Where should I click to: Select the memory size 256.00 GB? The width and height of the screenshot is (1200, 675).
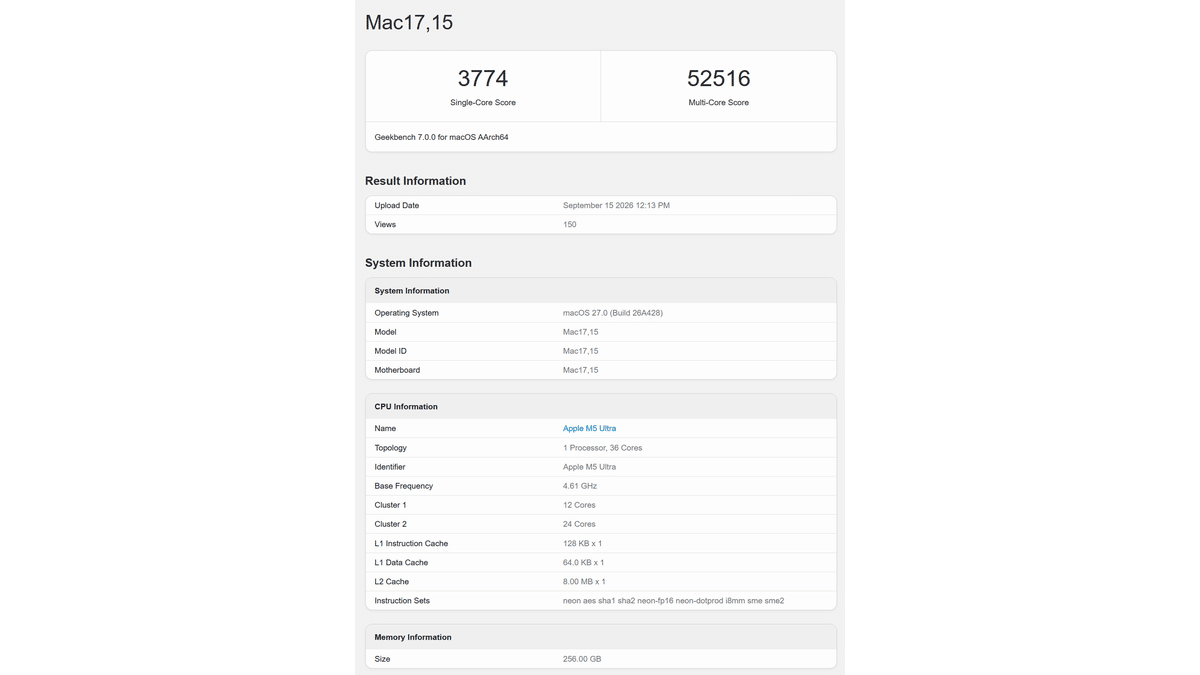coord(582,659)
